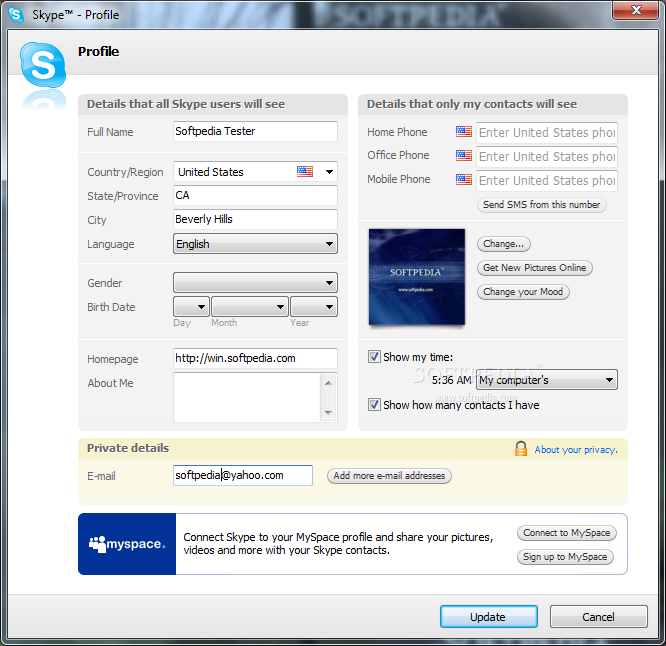The image size is (666, 646).
Task: Click Add more e-mail addresses
Action: (389, 476)
